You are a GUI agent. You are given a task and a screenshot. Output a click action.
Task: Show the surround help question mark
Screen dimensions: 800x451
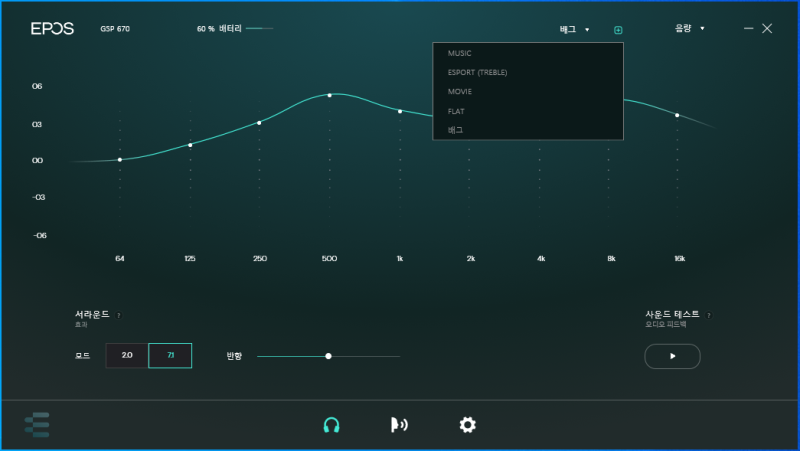(119, 315)
